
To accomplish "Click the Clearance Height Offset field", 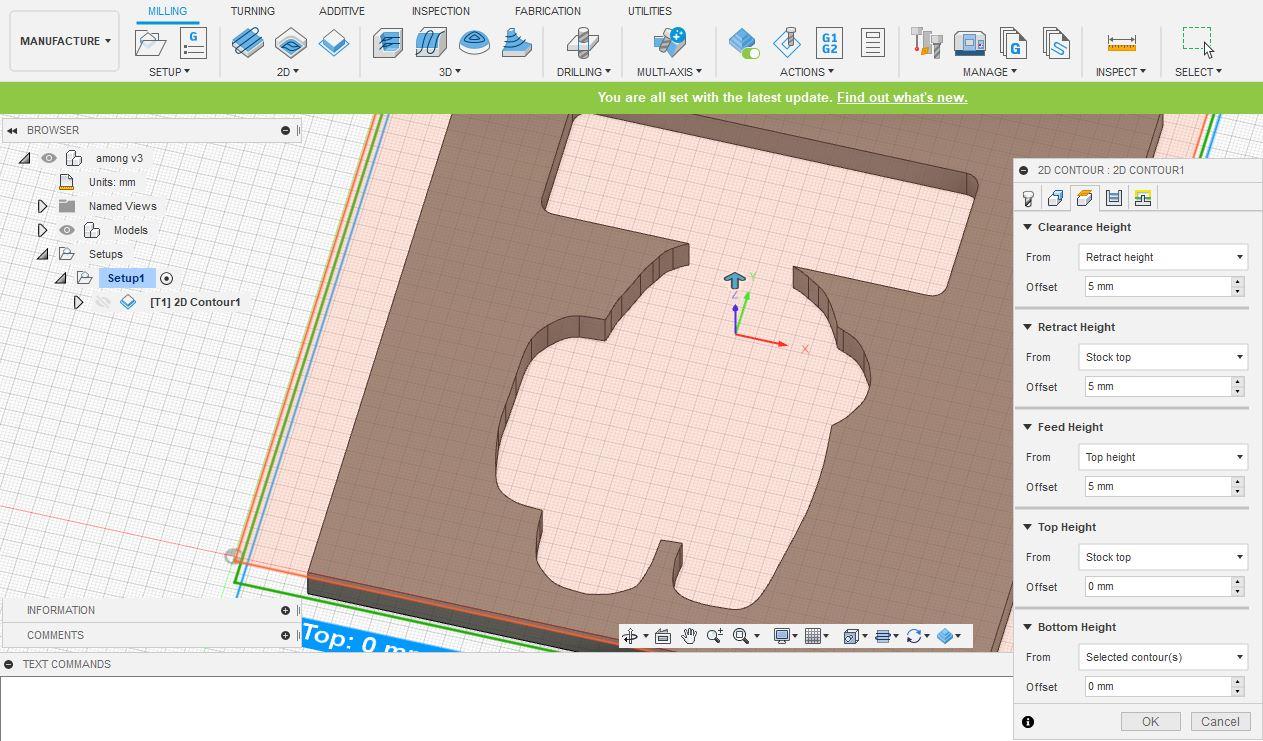I will pos(1157,287).
